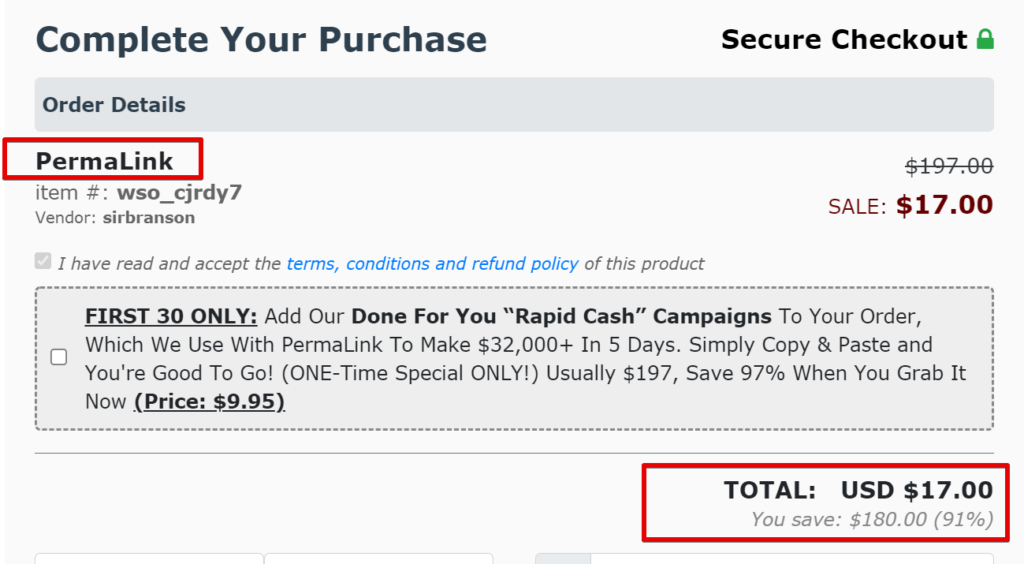Click the Done For You Rapid Cash Campaigns text
The height and width of the screenshot is (564, 1024).
[562, 317]
